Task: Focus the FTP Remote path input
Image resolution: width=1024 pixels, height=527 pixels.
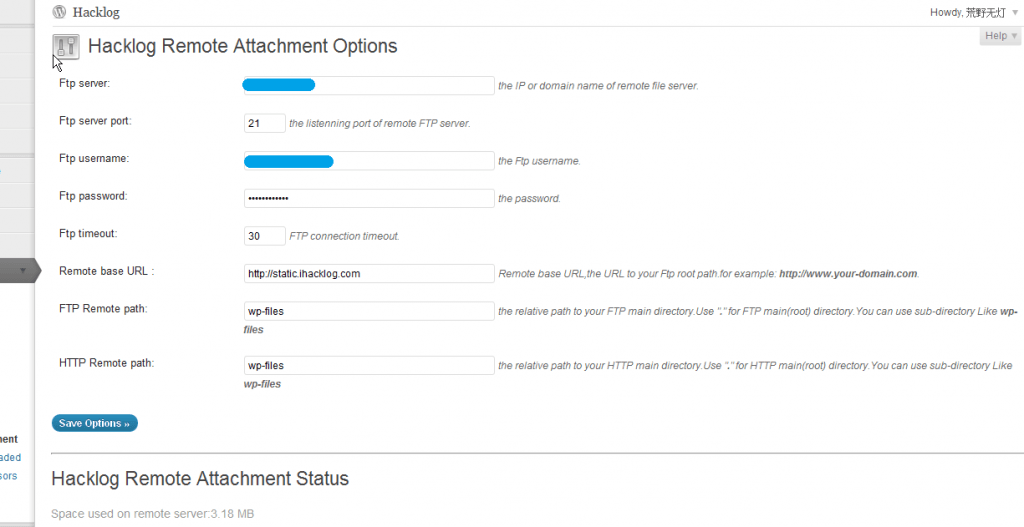Action: click(369, 311)
